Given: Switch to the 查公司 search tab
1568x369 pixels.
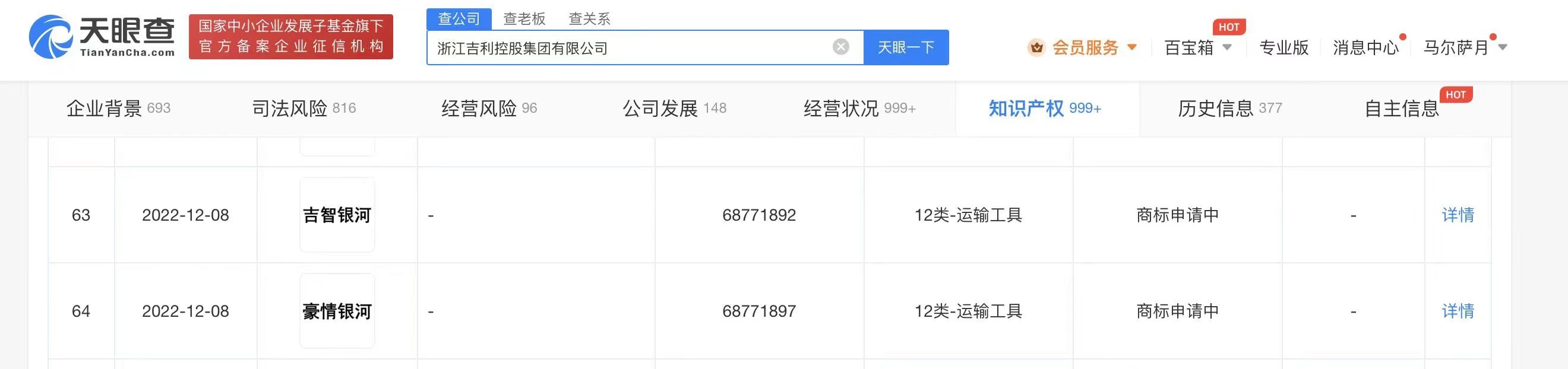Looking at the screenshot, I should tap(459, 19).
